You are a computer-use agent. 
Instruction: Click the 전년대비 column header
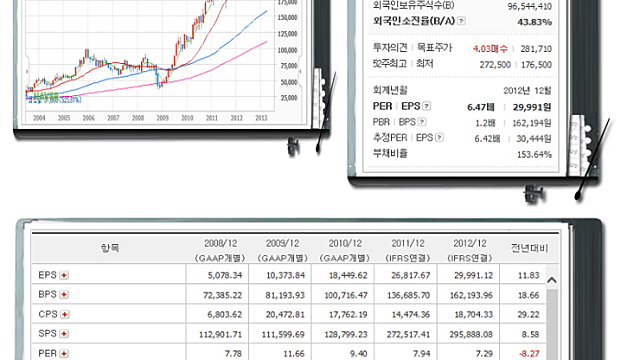pyautogui.click(x=529, y=248)
